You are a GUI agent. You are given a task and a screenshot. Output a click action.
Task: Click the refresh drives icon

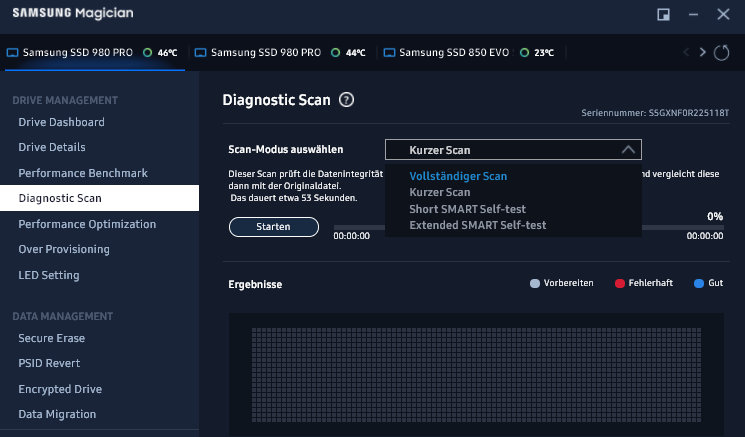[x=721, y=52]
